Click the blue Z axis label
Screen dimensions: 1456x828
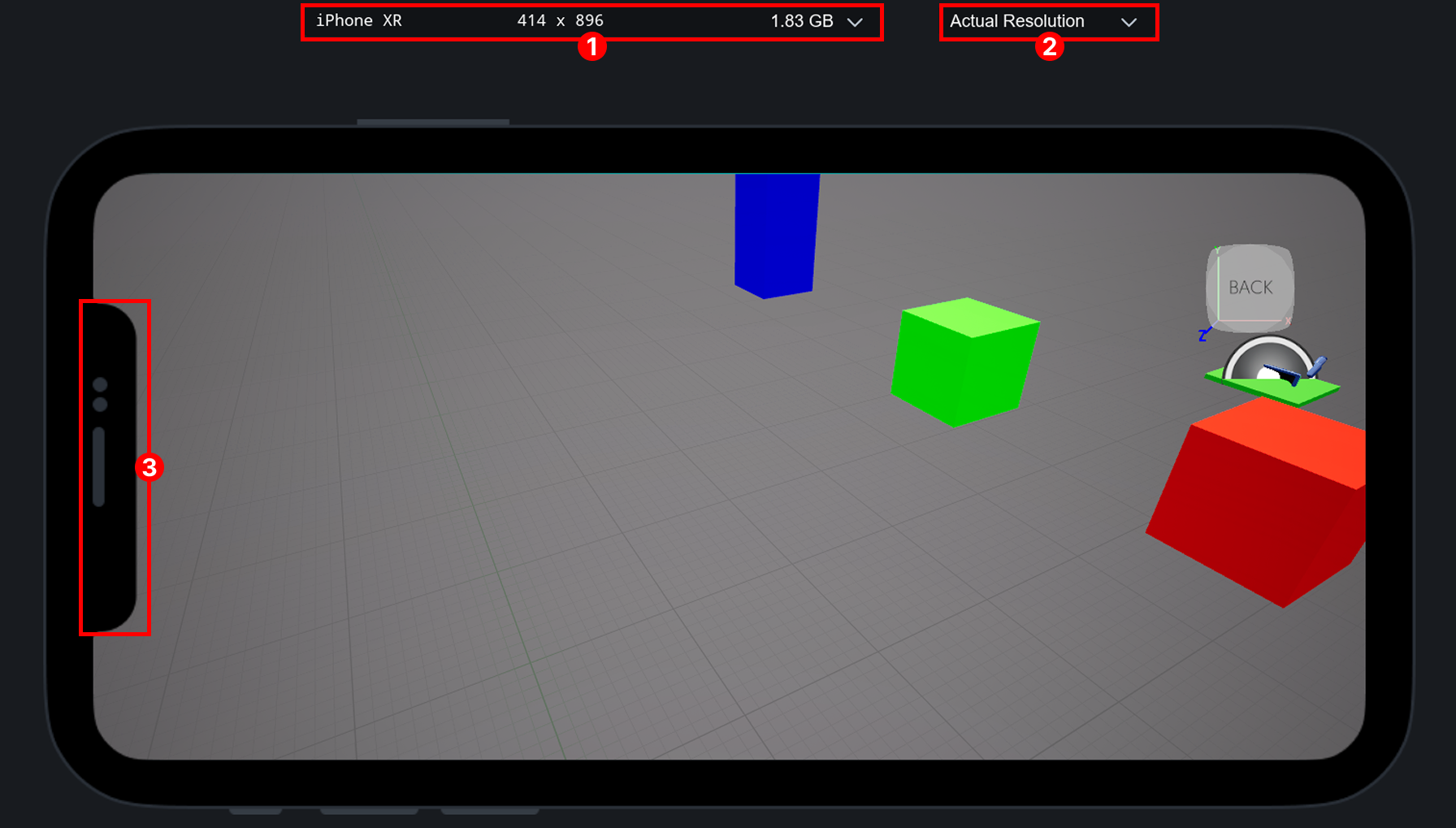(x=1202, y=335)
